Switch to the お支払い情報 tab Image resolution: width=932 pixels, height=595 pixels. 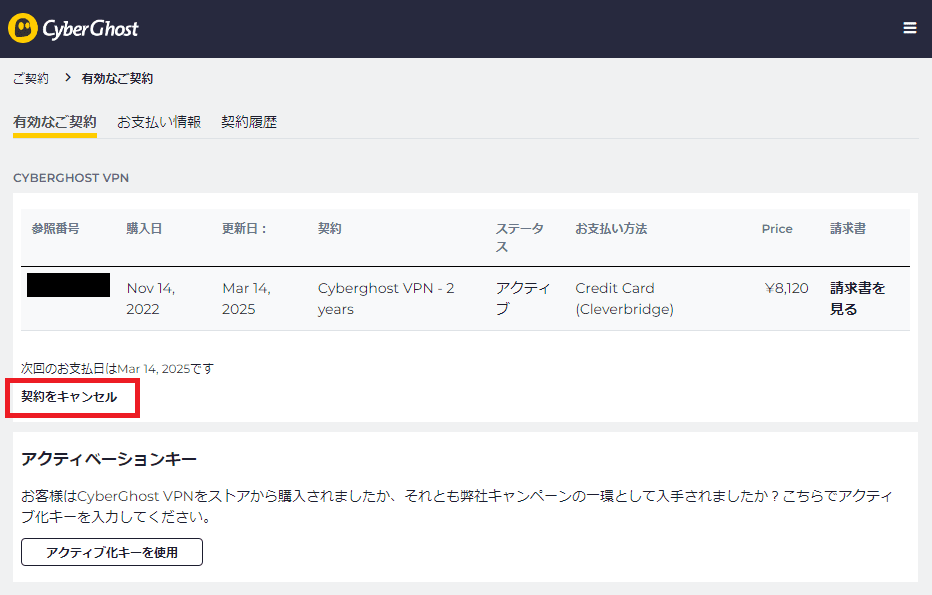159,122
